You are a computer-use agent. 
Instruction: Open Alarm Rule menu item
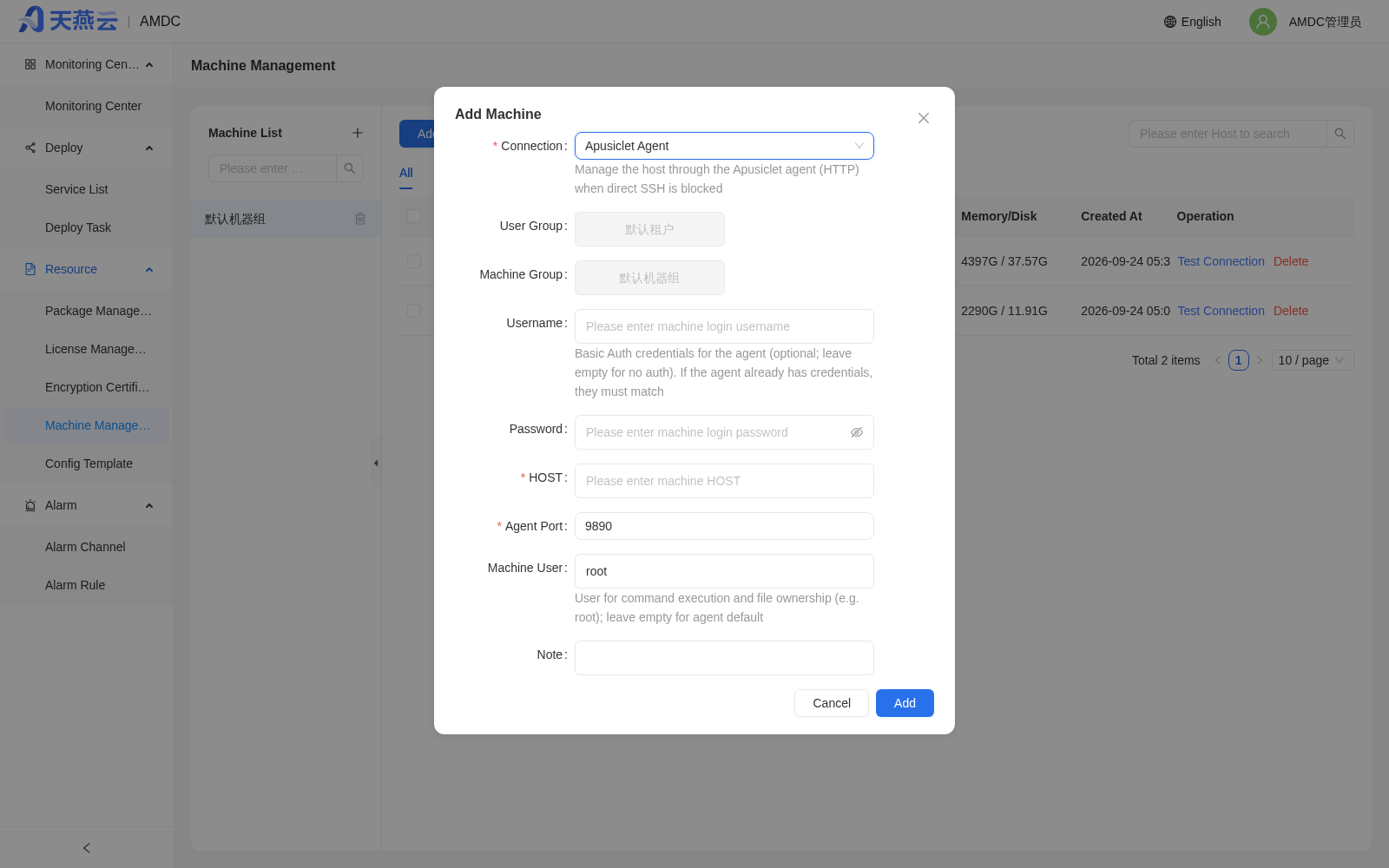click(x=75, y=585)
